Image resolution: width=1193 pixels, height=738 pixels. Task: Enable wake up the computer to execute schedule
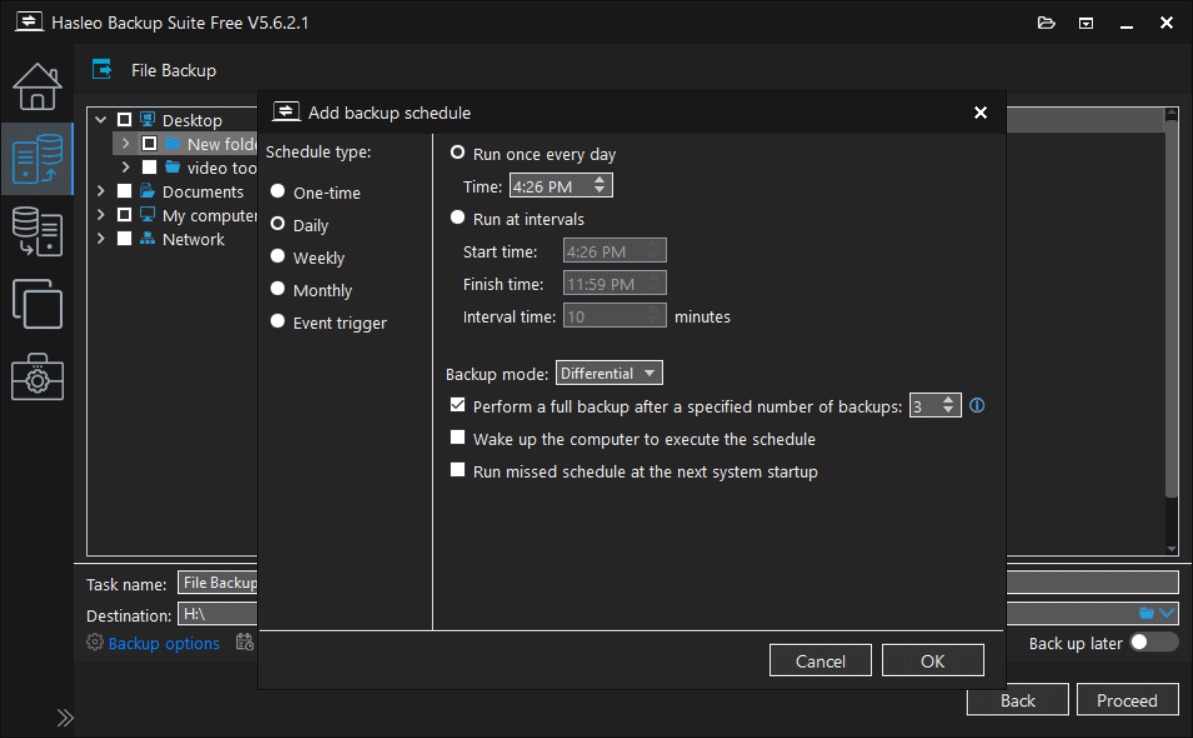click(458, 437)
